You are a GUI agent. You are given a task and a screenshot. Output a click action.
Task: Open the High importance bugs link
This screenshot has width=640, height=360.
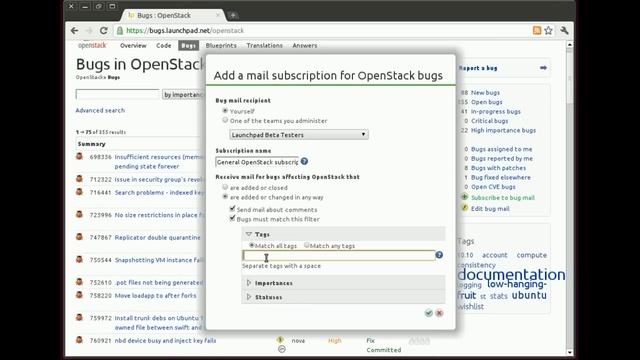pyautogui.click(x=503, y=130)
